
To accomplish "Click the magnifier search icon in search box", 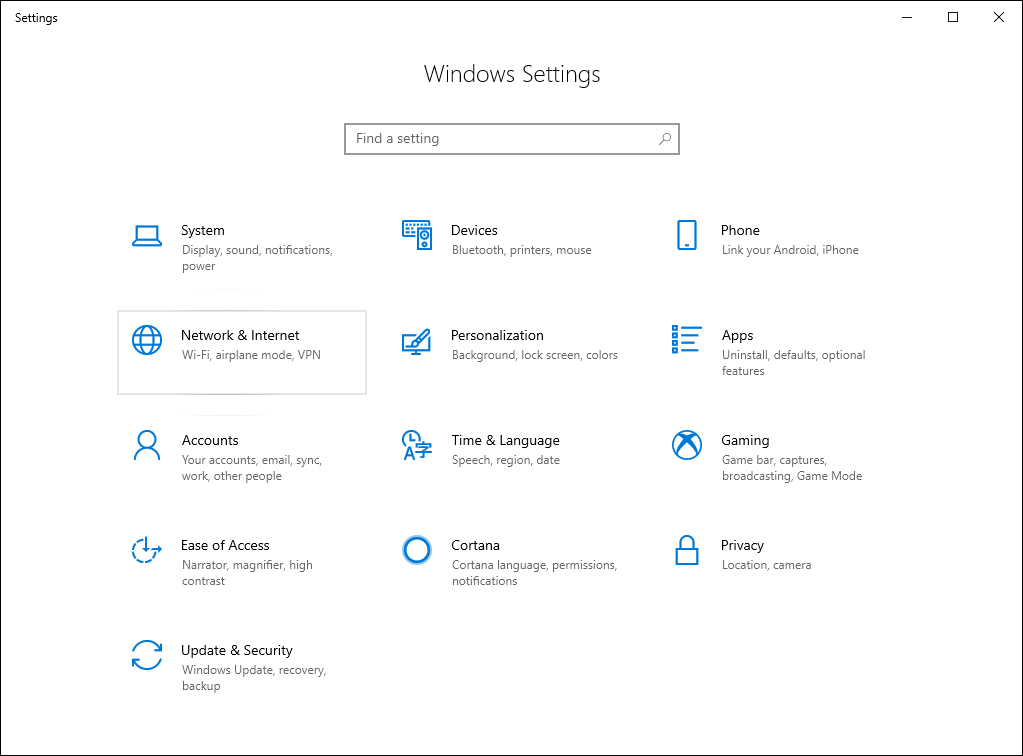I will coord(665,139).
